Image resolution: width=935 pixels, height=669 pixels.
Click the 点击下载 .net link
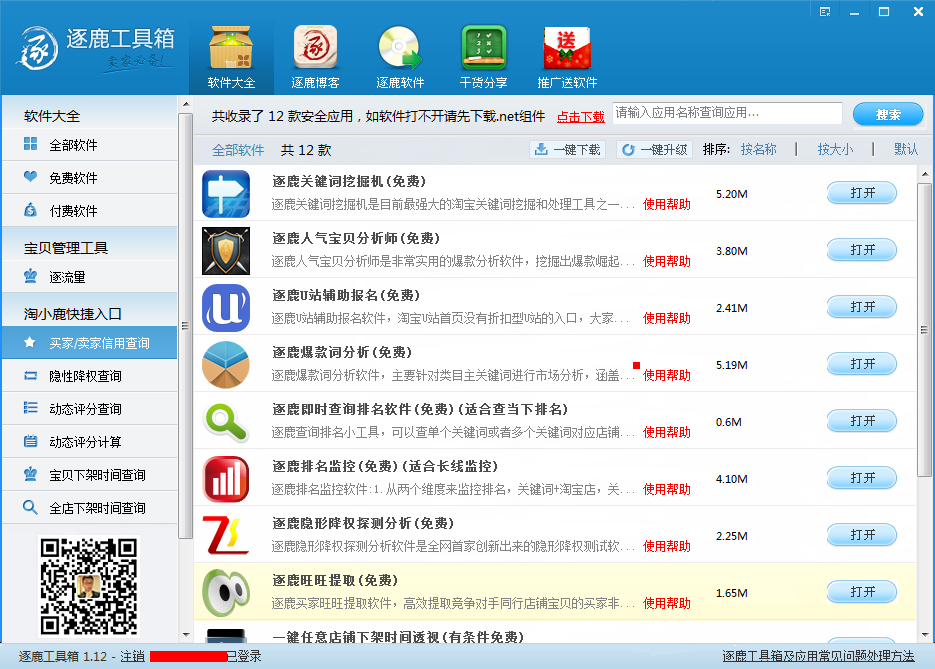click(x=580, y=116)
